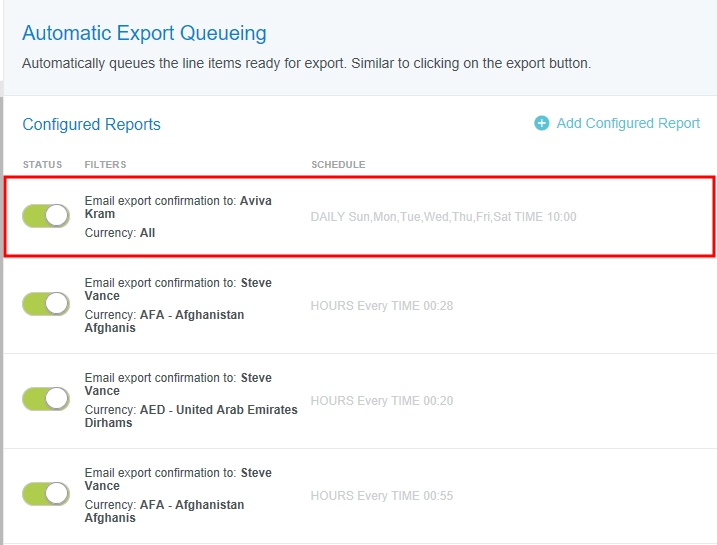Select the Aviva Kram email confirmation filter text
The height and width of the screenshot is (545, 717).
pyautogui.click(x=178, y=207)
